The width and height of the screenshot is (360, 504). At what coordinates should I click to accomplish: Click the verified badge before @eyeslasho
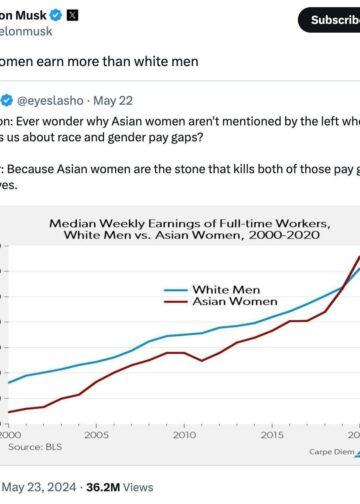point(6,101)
